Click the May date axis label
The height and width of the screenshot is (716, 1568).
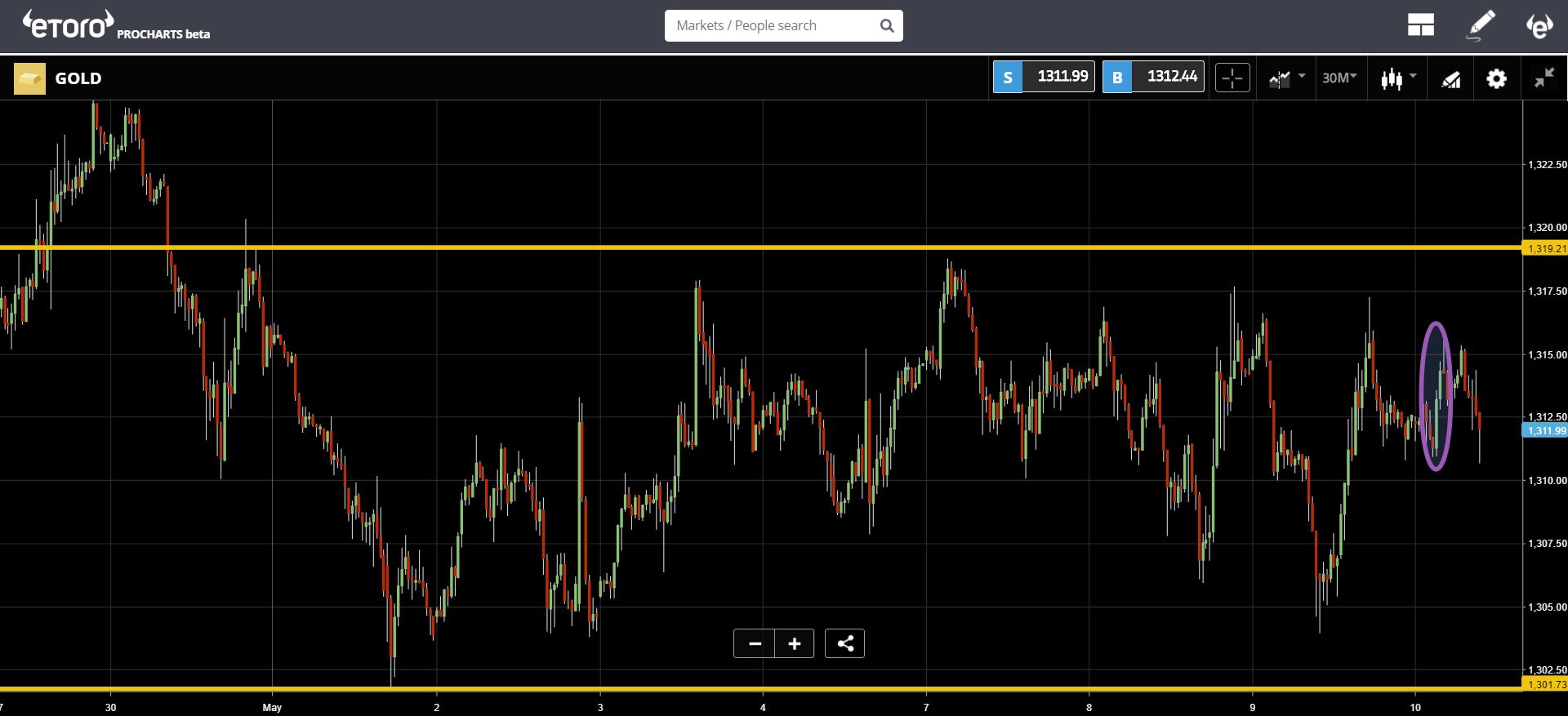272,708
